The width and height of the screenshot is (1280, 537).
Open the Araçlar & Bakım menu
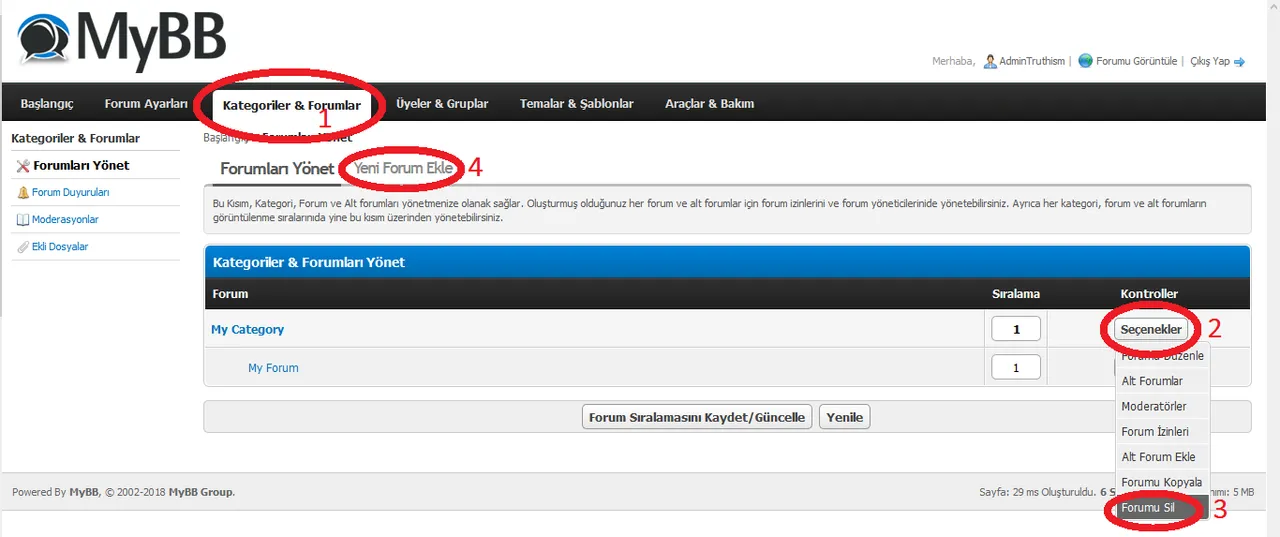(x=709, y=103)
